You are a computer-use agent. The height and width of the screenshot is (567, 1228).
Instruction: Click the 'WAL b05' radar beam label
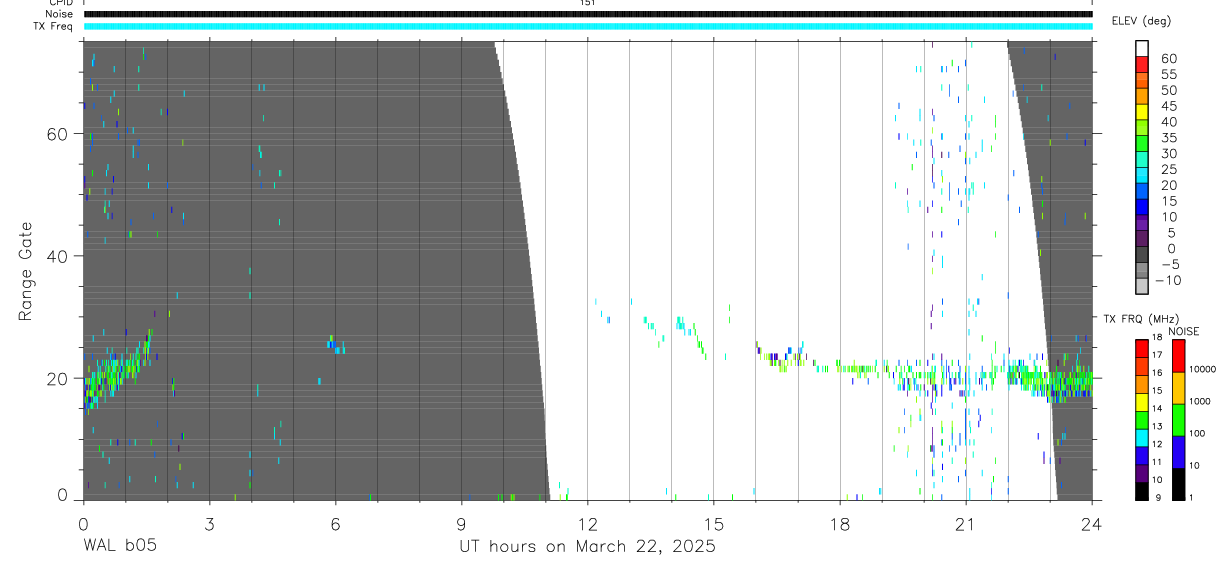coord(119,547)
